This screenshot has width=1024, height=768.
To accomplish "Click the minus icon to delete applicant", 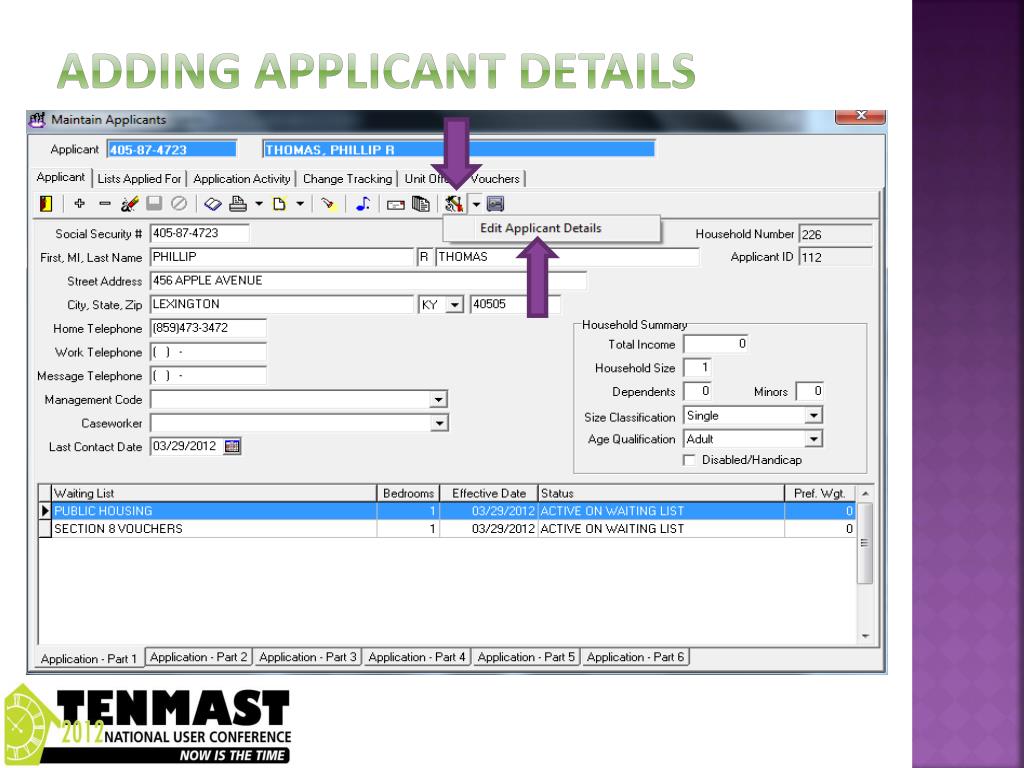I will [x=105, y=203].
